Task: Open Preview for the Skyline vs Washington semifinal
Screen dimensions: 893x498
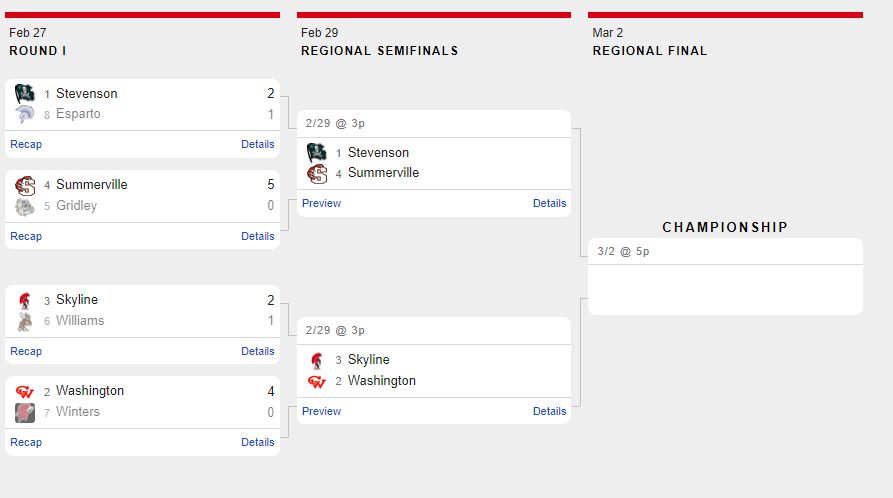Action: tap(321, 411)
